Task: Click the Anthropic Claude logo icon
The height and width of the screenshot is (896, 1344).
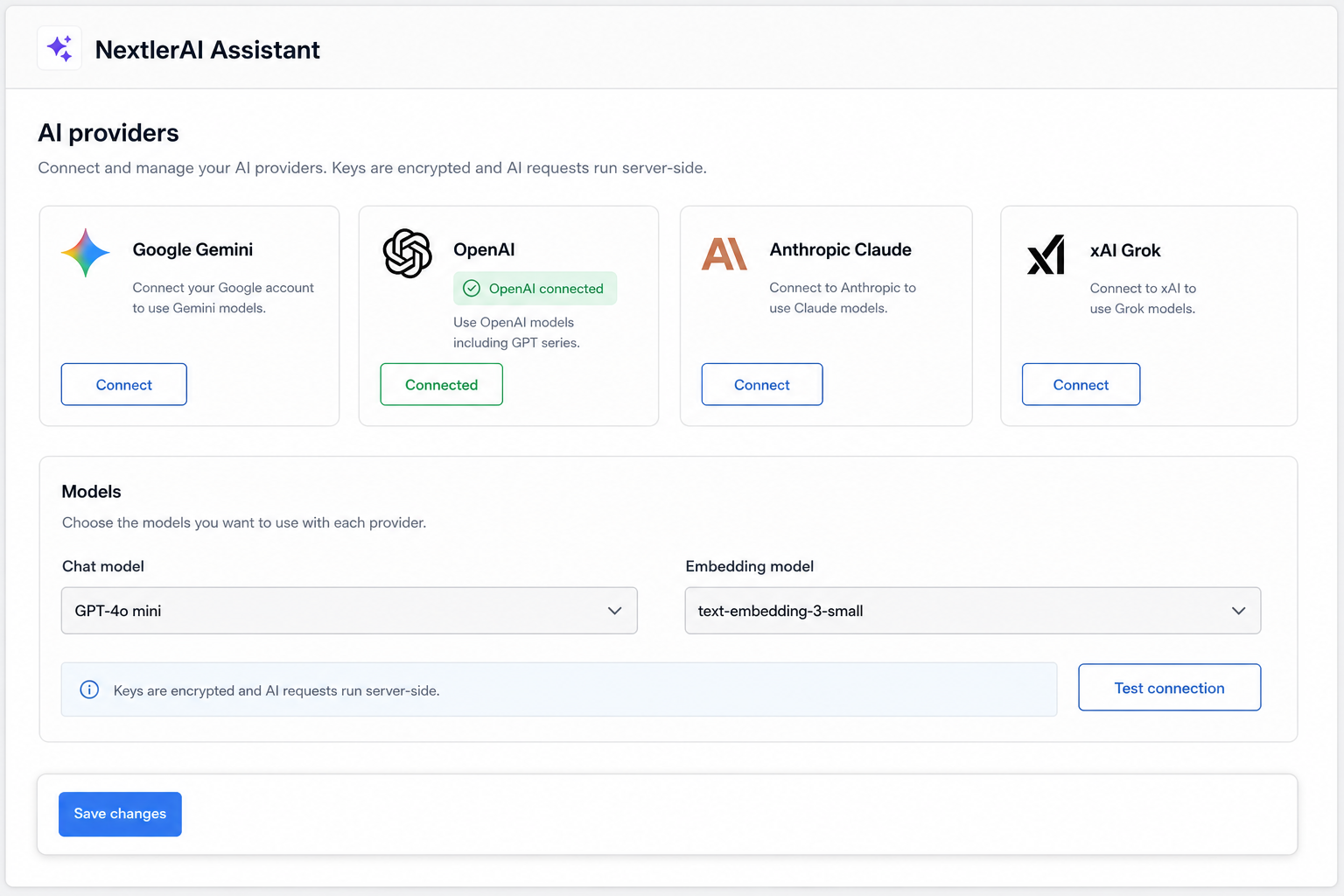Action: pyautogui.click(x=724, y=254)
